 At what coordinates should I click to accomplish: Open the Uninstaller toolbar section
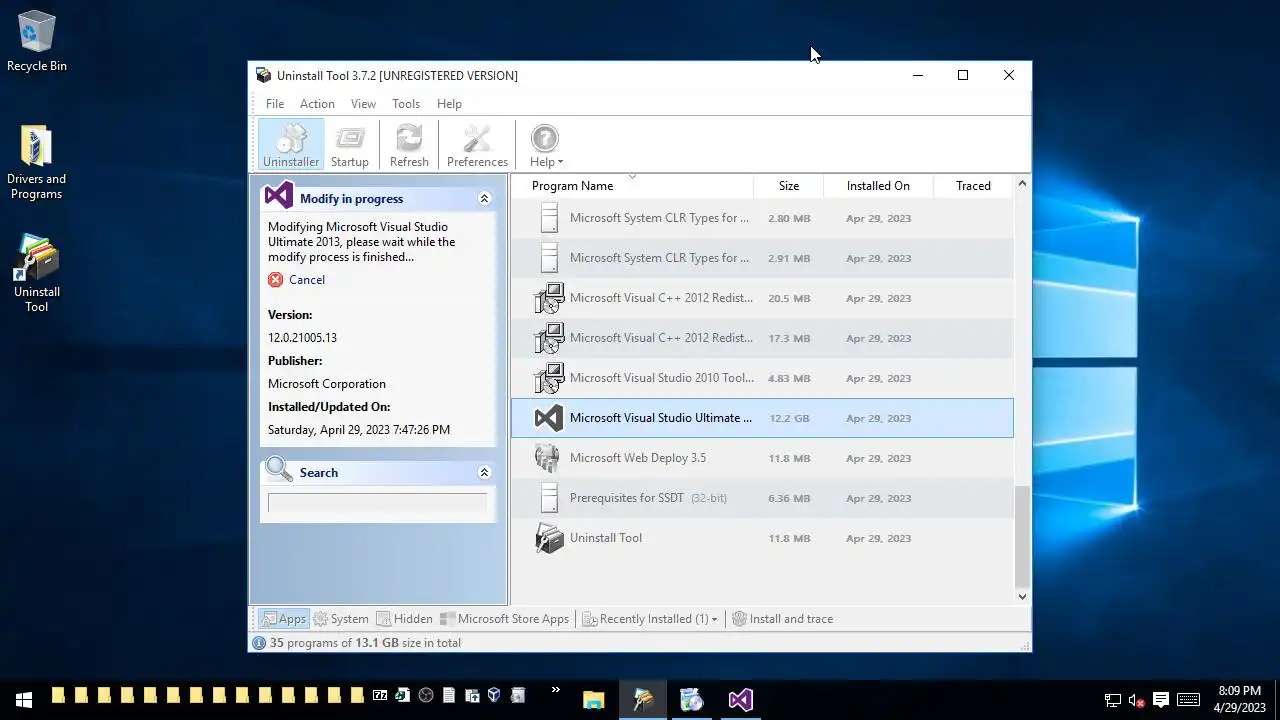(x=291, y=144)
